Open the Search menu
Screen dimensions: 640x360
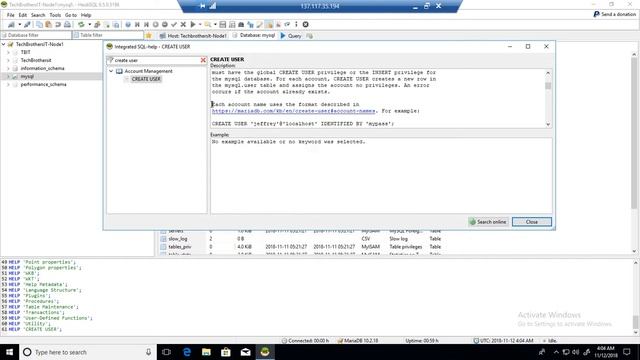[x=38, y=15]
